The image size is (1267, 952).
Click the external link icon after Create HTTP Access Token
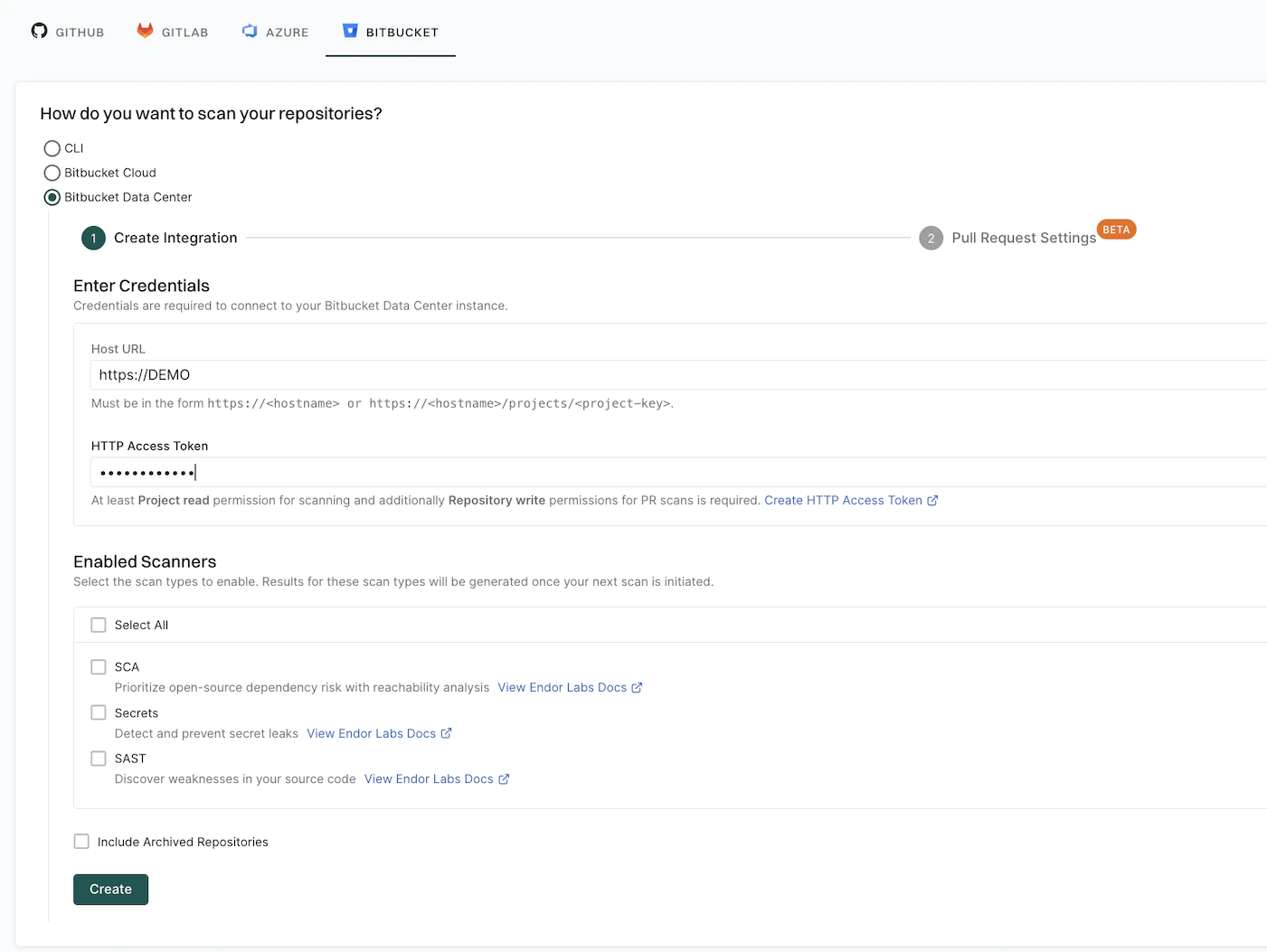[934, 500]
